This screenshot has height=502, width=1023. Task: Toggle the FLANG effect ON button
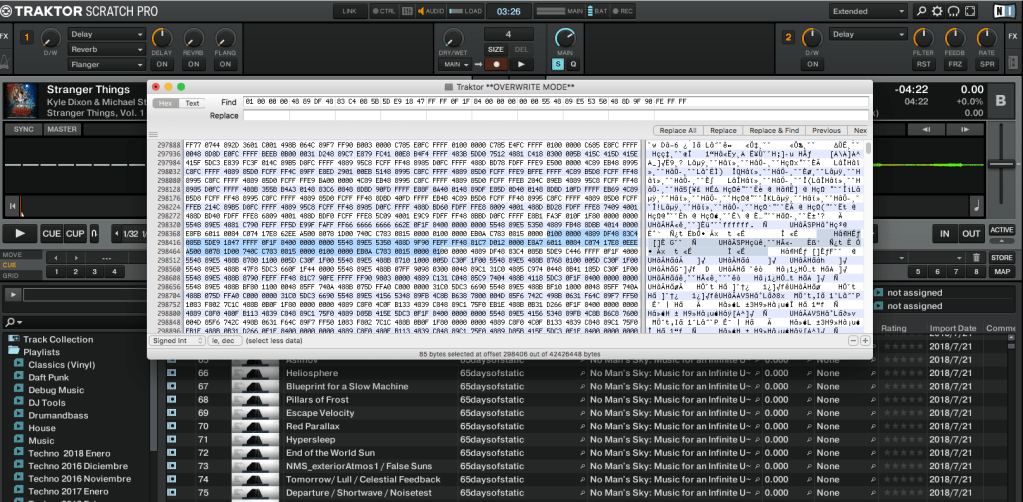(x=225, y=64)
